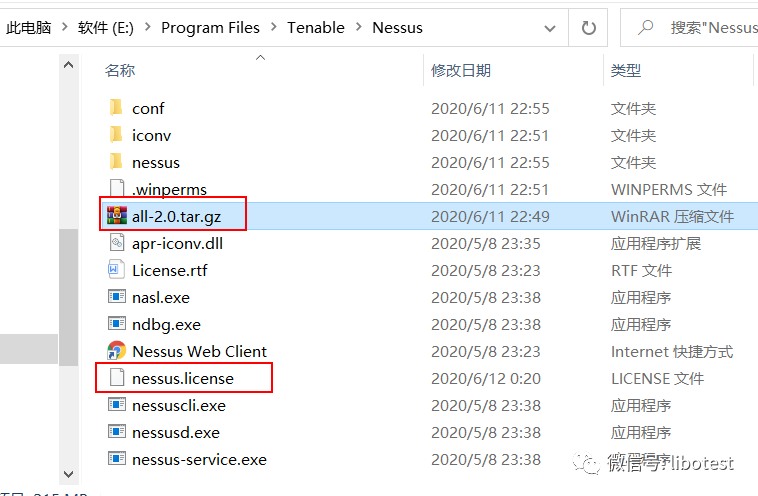Select the conf folder icon

click(116, 107)
